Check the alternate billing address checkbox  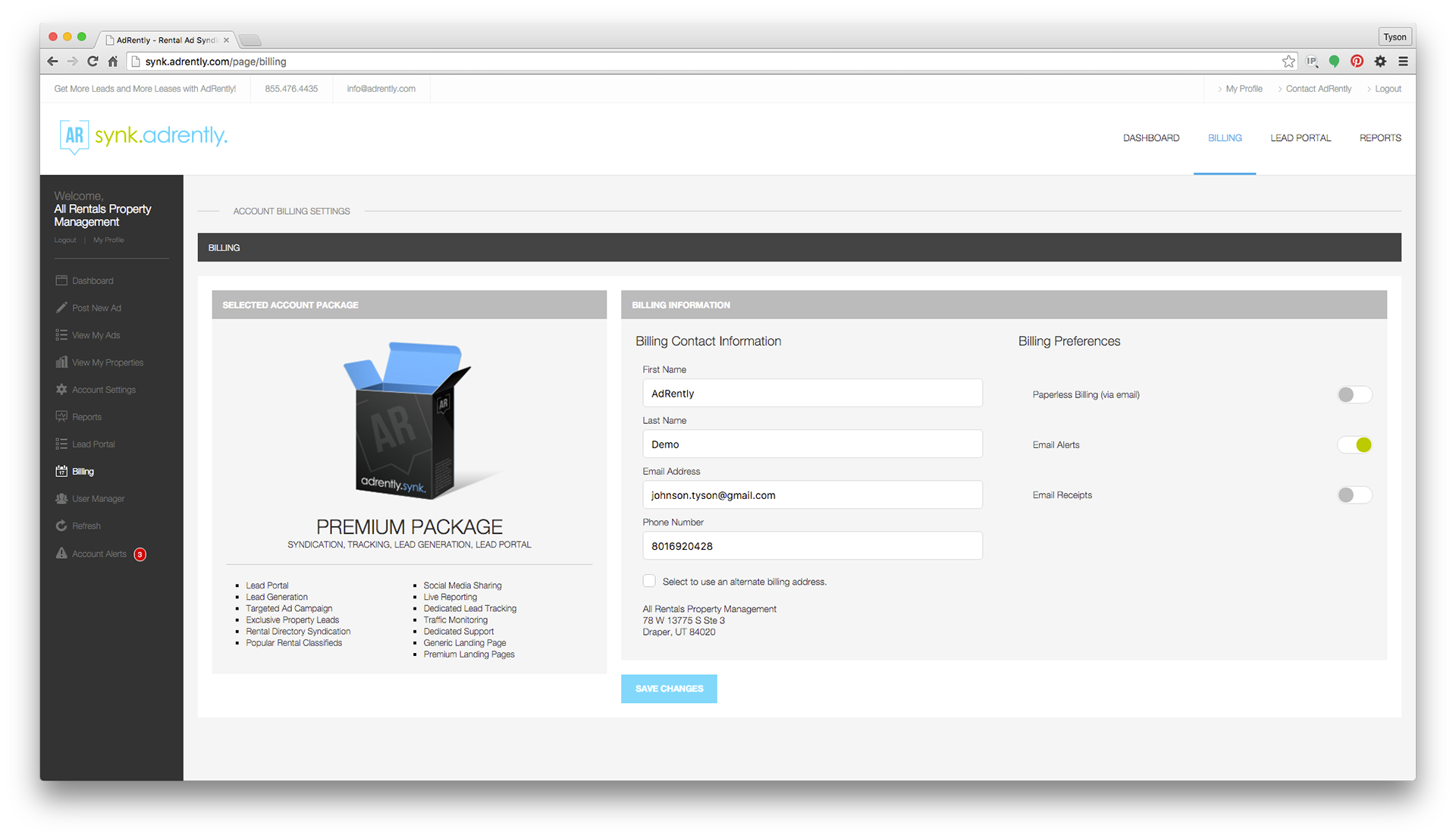point(649,581)
